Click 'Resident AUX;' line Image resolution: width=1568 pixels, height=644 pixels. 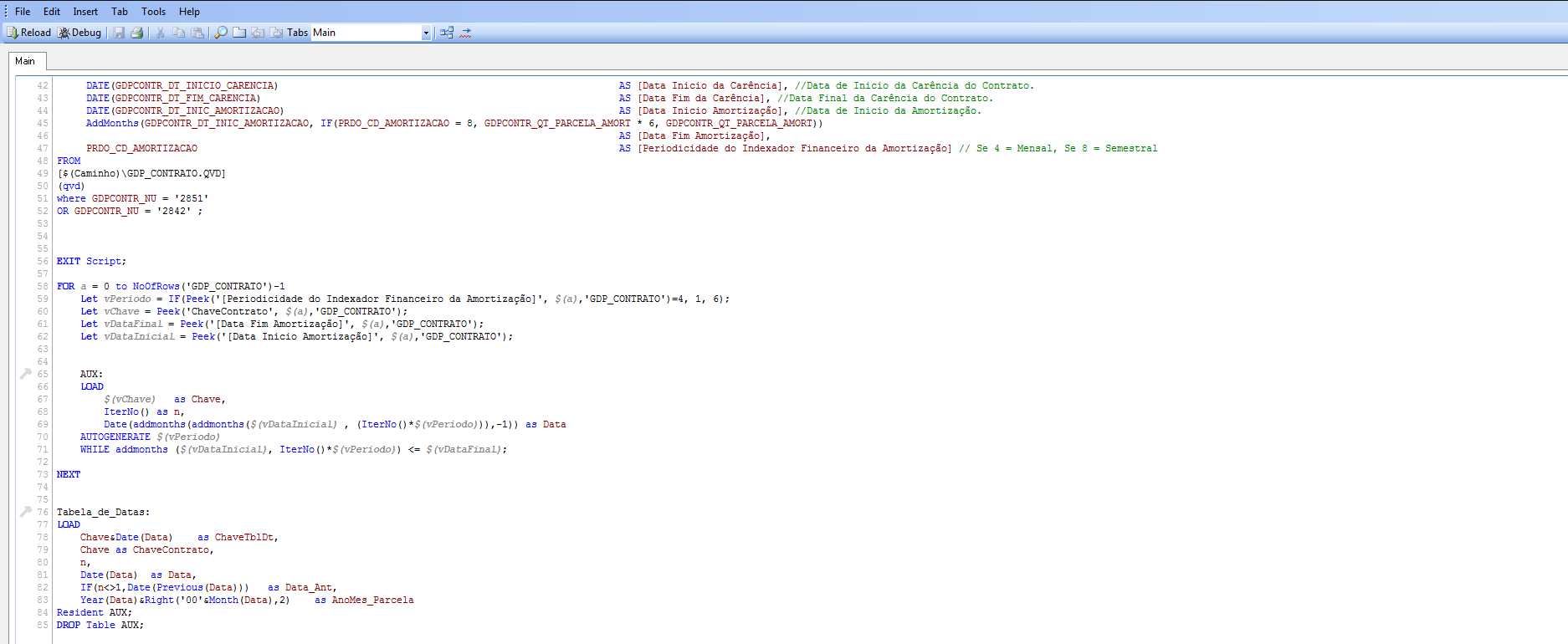(x=95, y=612)
